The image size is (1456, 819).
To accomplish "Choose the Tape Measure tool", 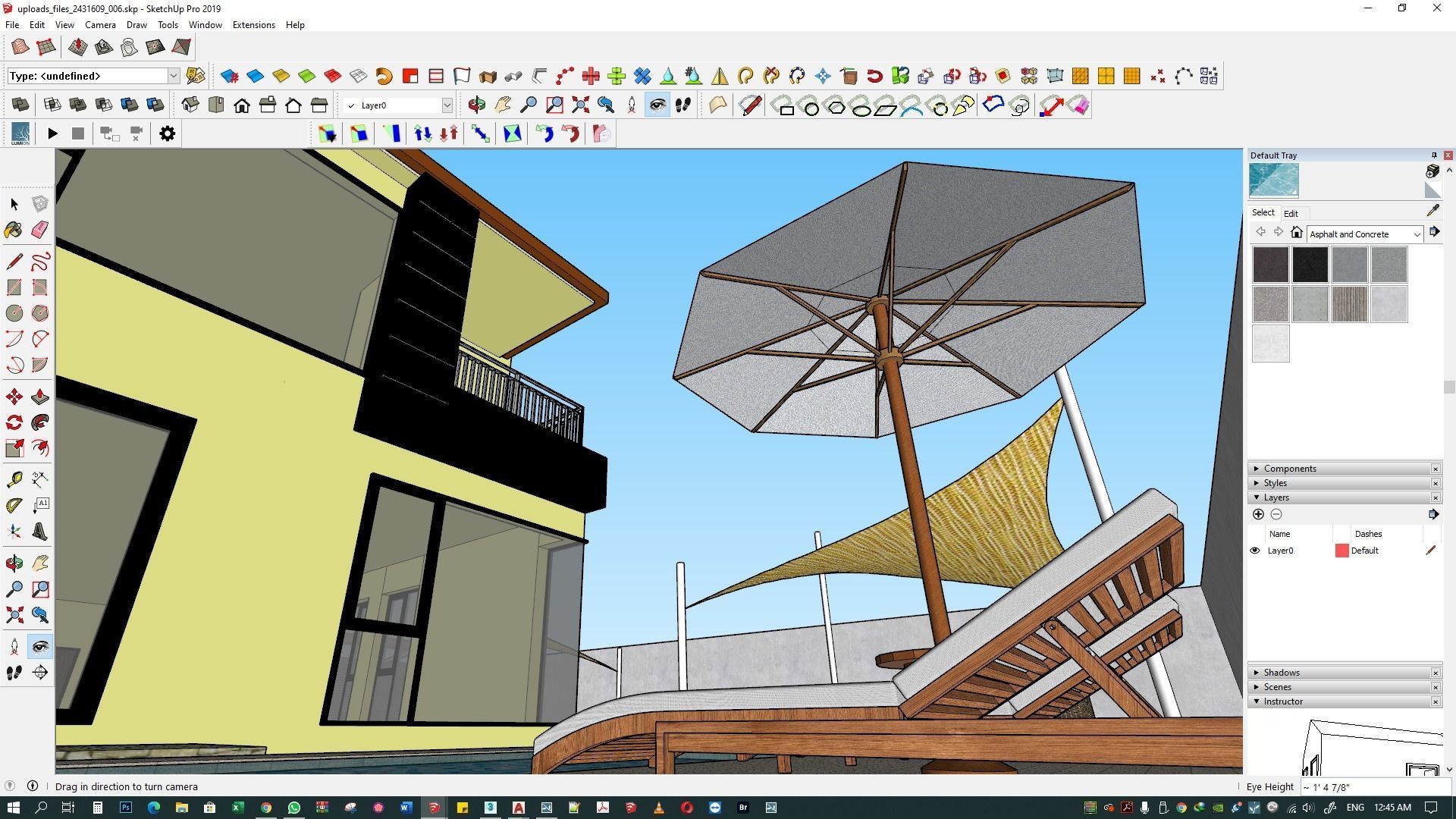I will (14, 479).
